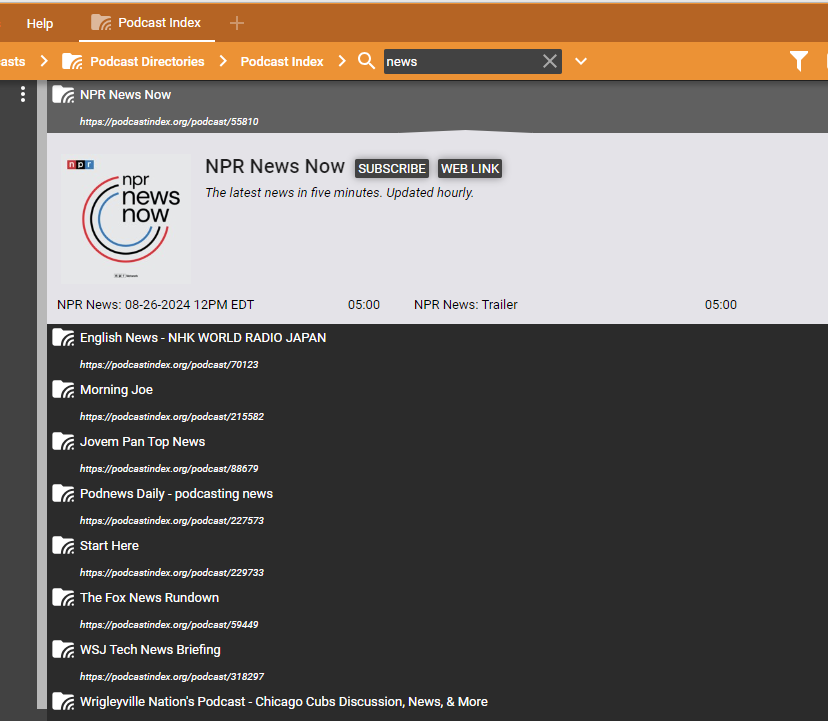
Task: Click the Morning Joe podcast feed icon
Action: pyautogui.click(x=63, y=390)
